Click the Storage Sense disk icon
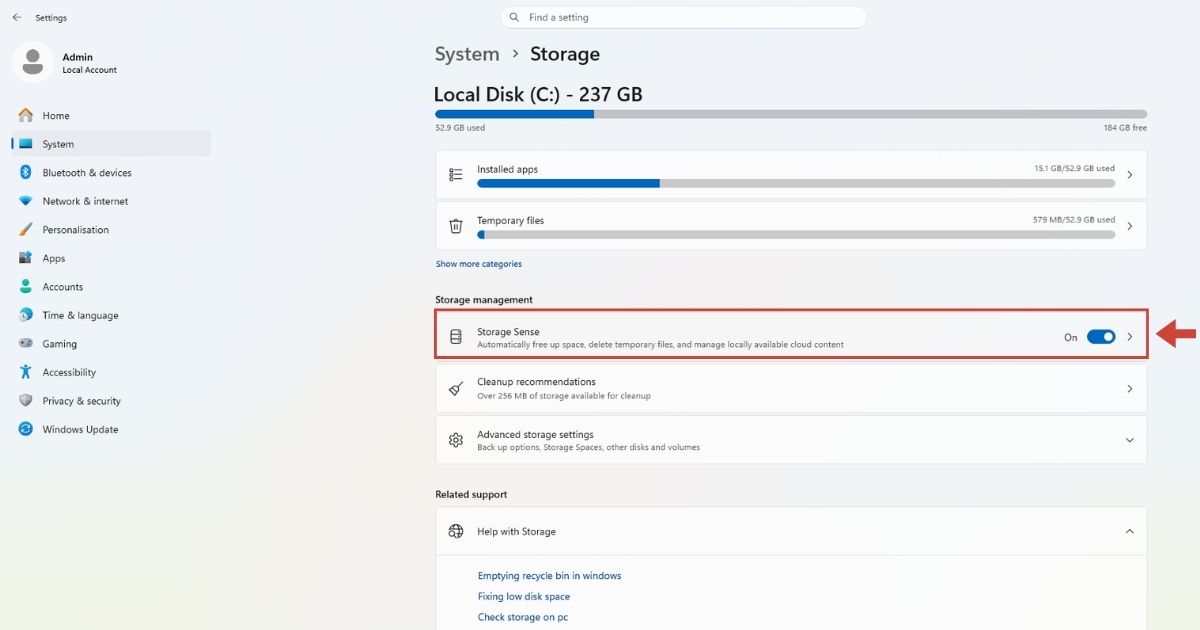1200x630 pixels. (456, 337)
